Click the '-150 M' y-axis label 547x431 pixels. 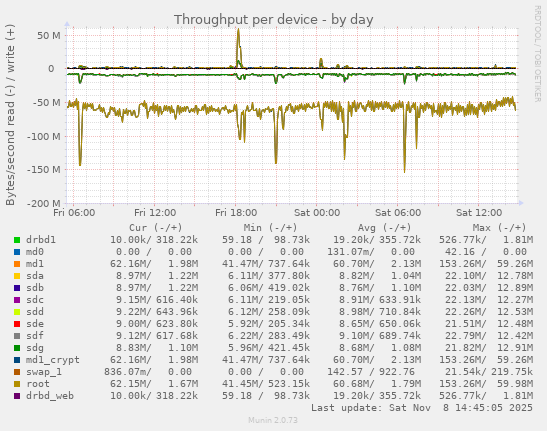pyautogui.click(x=44, y=170)
